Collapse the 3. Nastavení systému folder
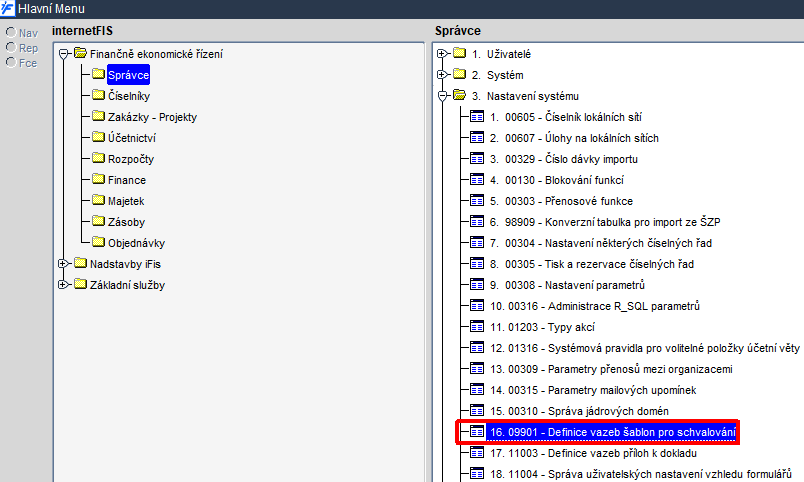 442,95
